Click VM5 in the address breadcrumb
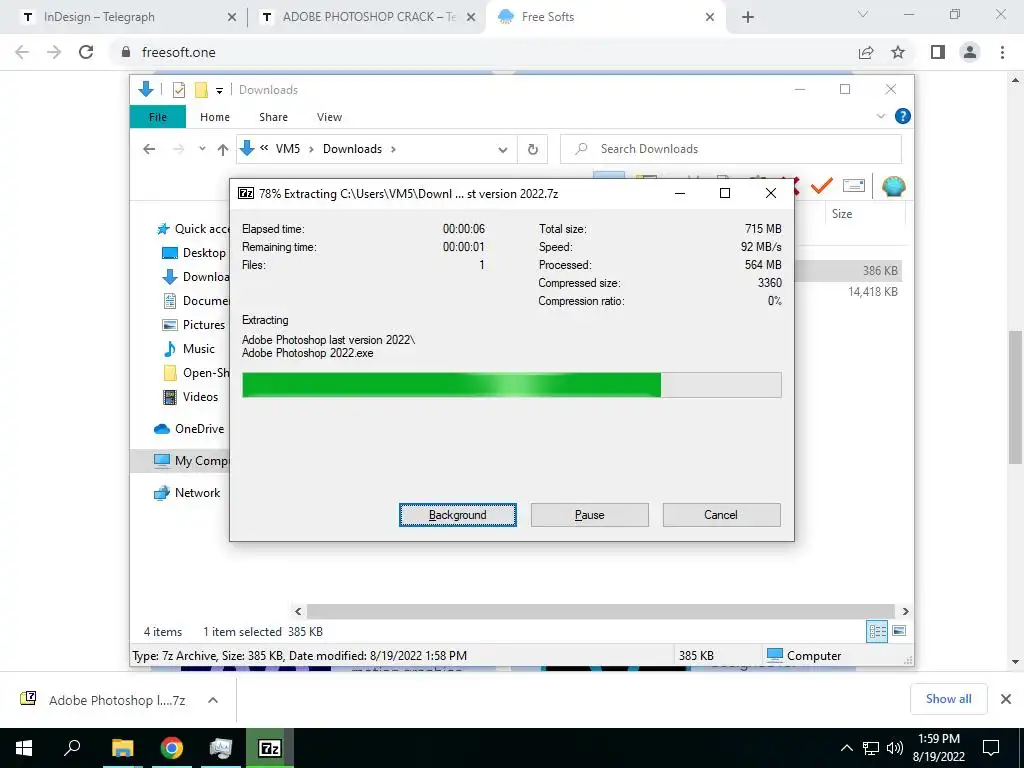The width and height of the screenshot is (1024, 768). [x=287, y=149]
